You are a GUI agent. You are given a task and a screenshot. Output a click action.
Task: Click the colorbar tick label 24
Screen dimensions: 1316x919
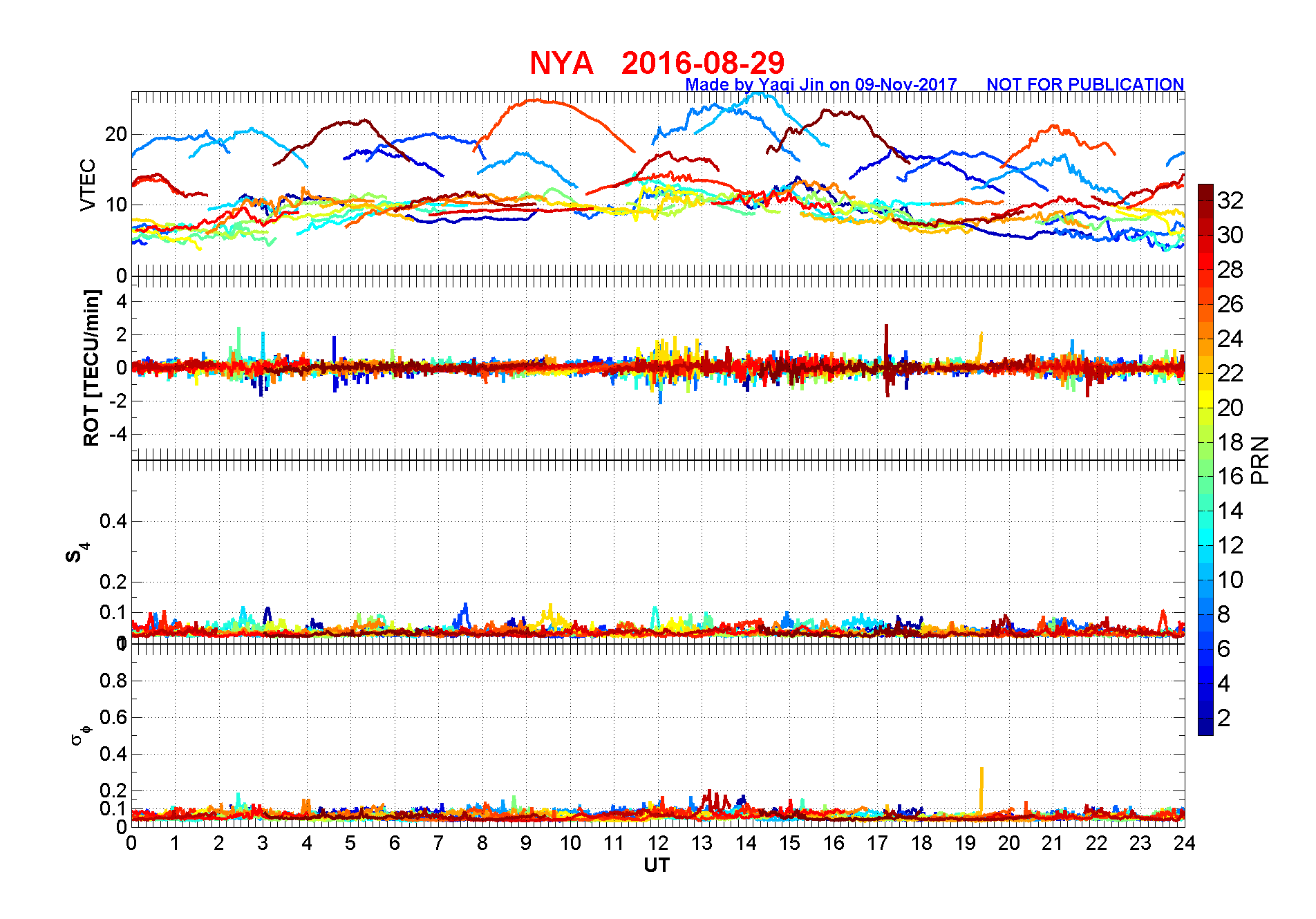tap(1230, 339)
